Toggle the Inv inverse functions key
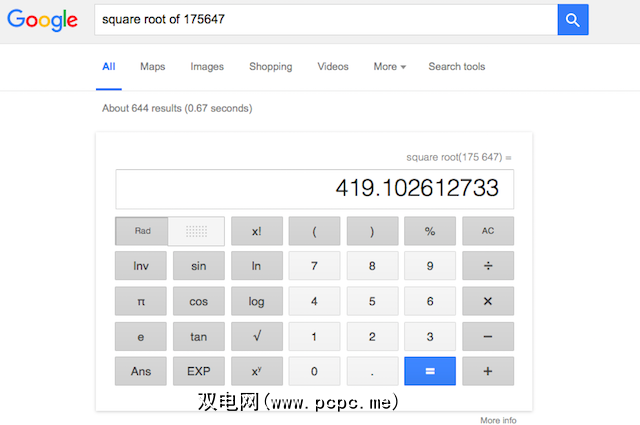The height and width of the screenshot is (425, 640). pyautogui.click(x=141, y=266)
